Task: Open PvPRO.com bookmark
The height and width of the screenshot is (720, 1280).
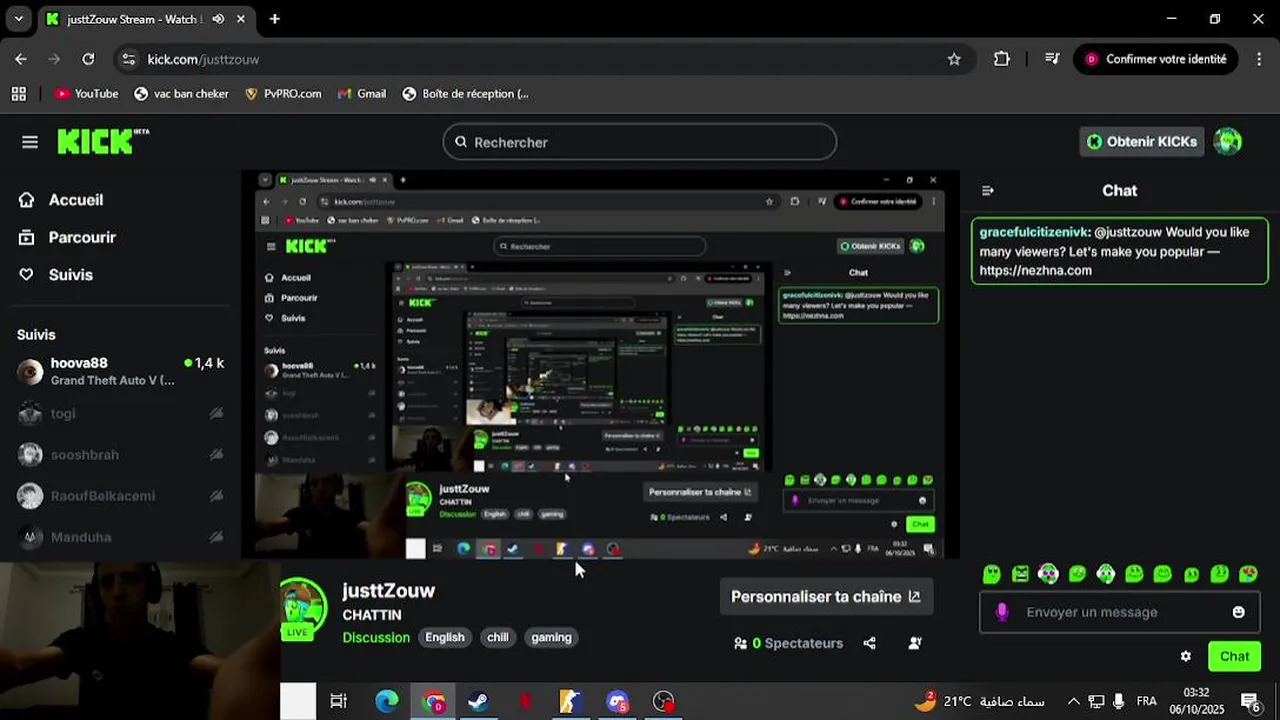Action: click(283, 94)
